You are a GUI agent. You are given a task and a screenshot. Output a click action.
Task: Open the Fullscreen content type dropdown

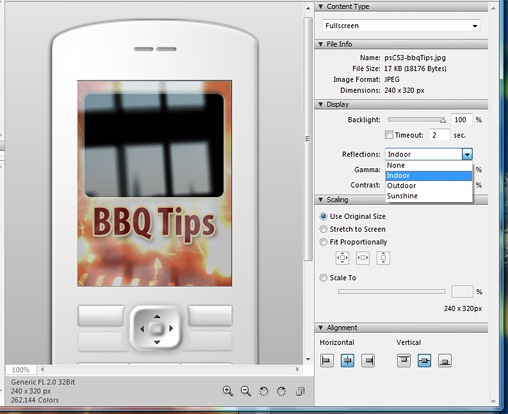point(401,26)
